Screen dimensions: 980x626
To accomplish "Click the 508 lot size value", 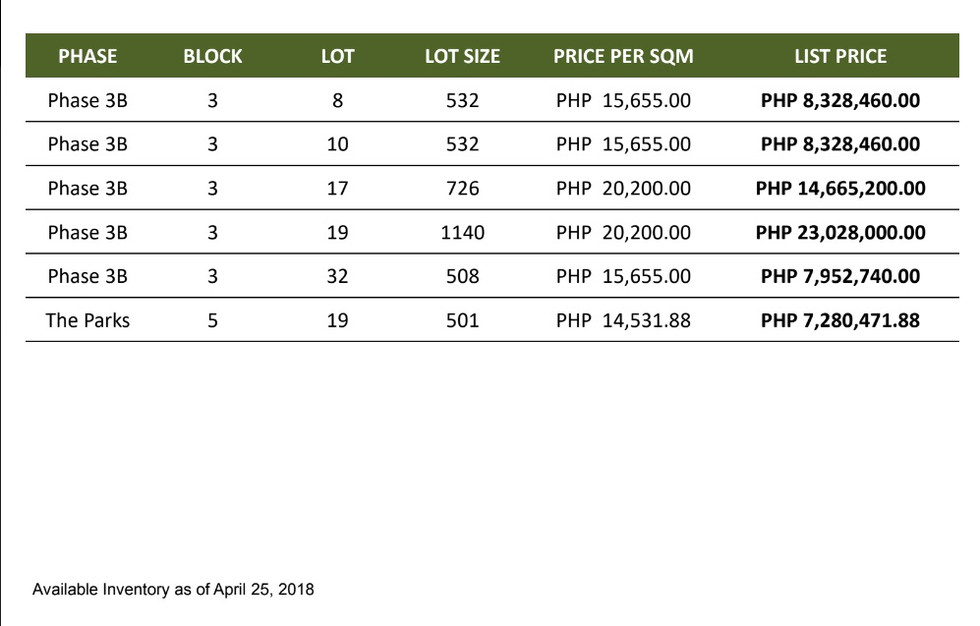I will (462, 276).
